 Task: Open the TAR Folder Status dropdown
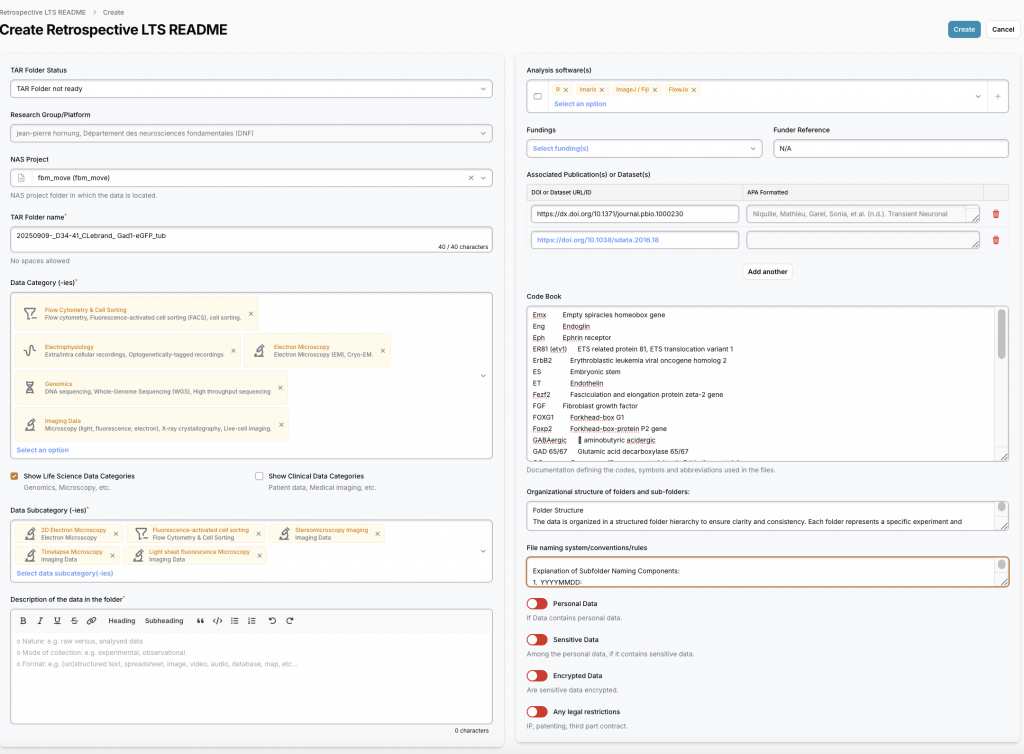tap(251, 89)
